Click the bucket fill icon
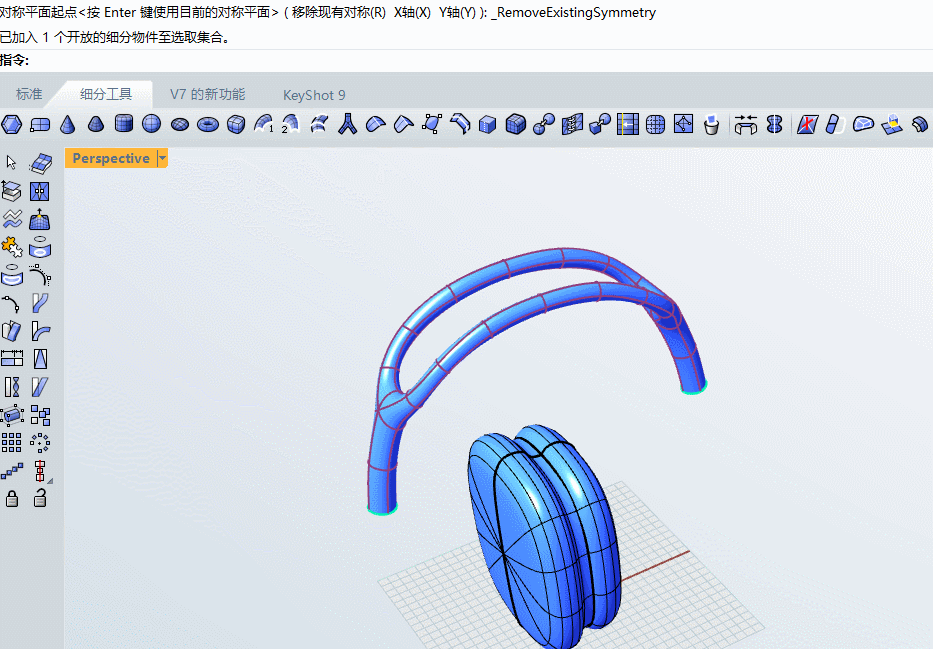 711,124
